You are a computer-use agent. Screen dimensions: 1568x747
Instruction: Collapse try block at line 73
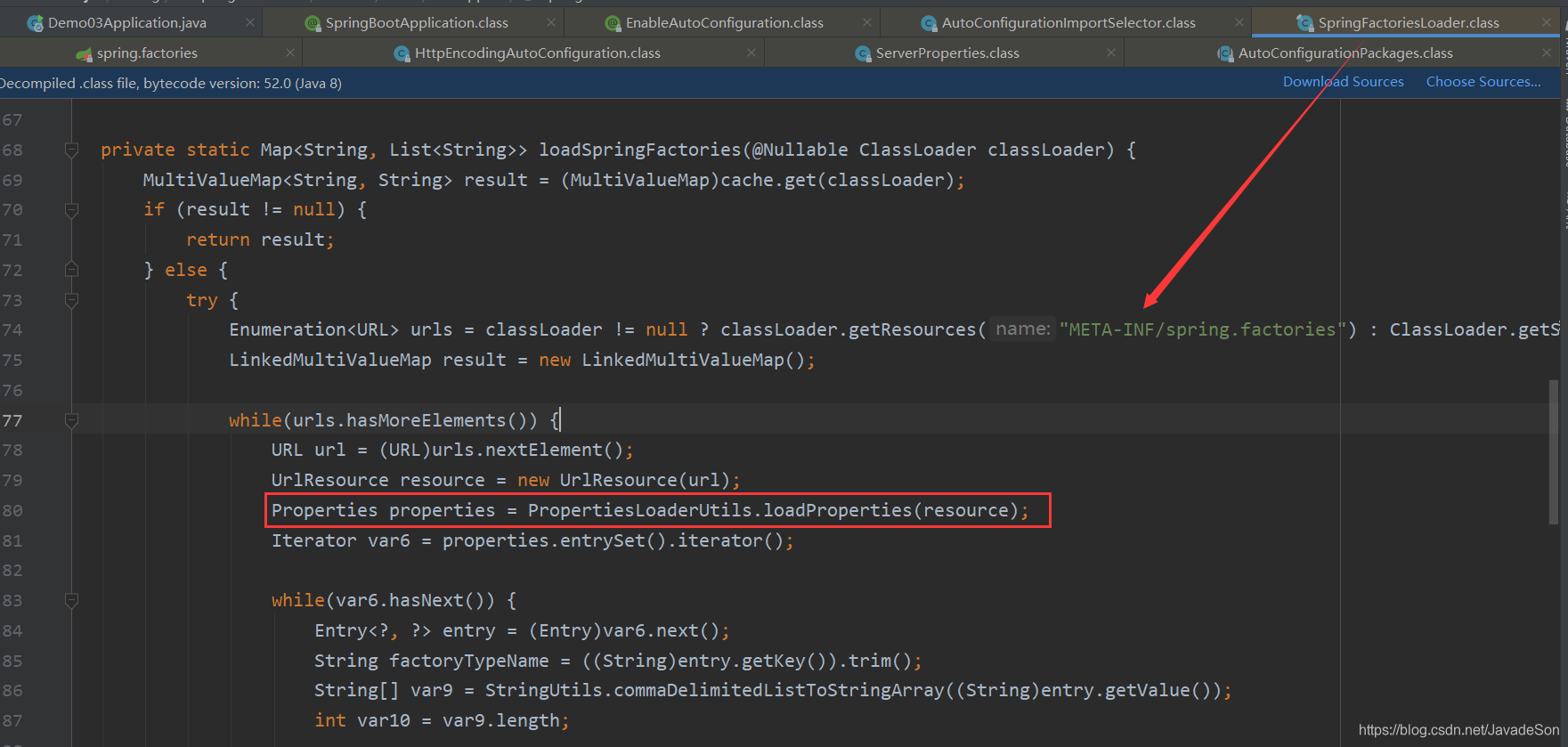[x=72, y=300]
